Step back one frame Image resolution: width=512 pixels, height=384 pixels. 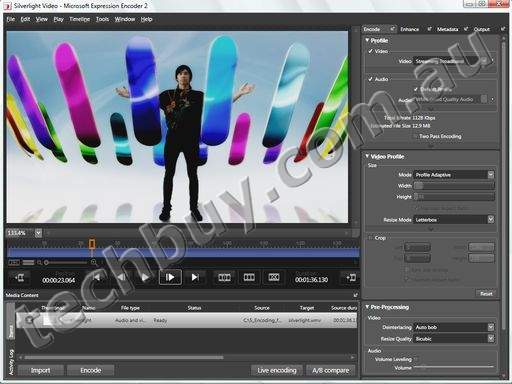point(121,277)
